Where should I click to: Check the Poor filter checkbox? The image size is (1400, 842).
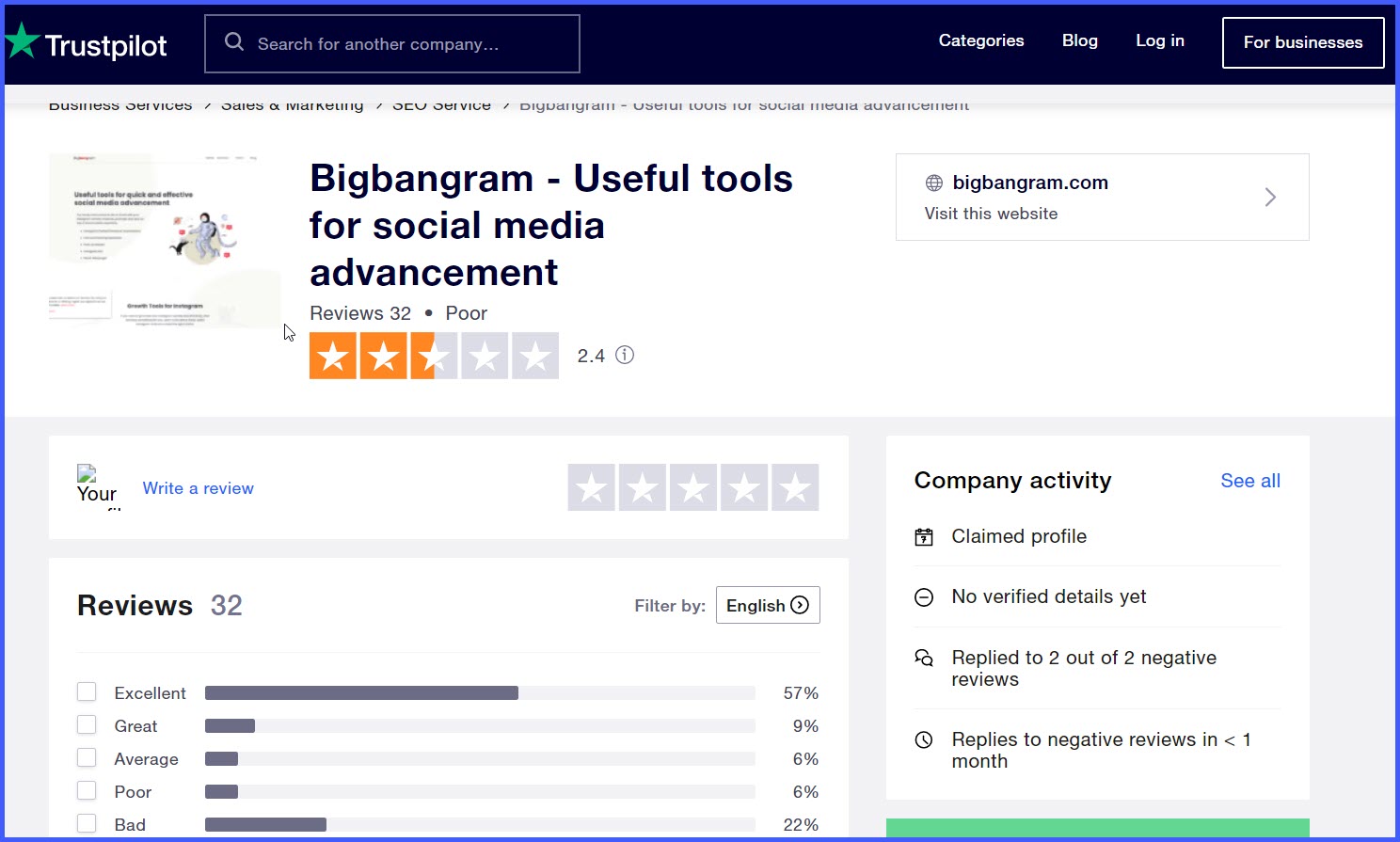point(87,791)
